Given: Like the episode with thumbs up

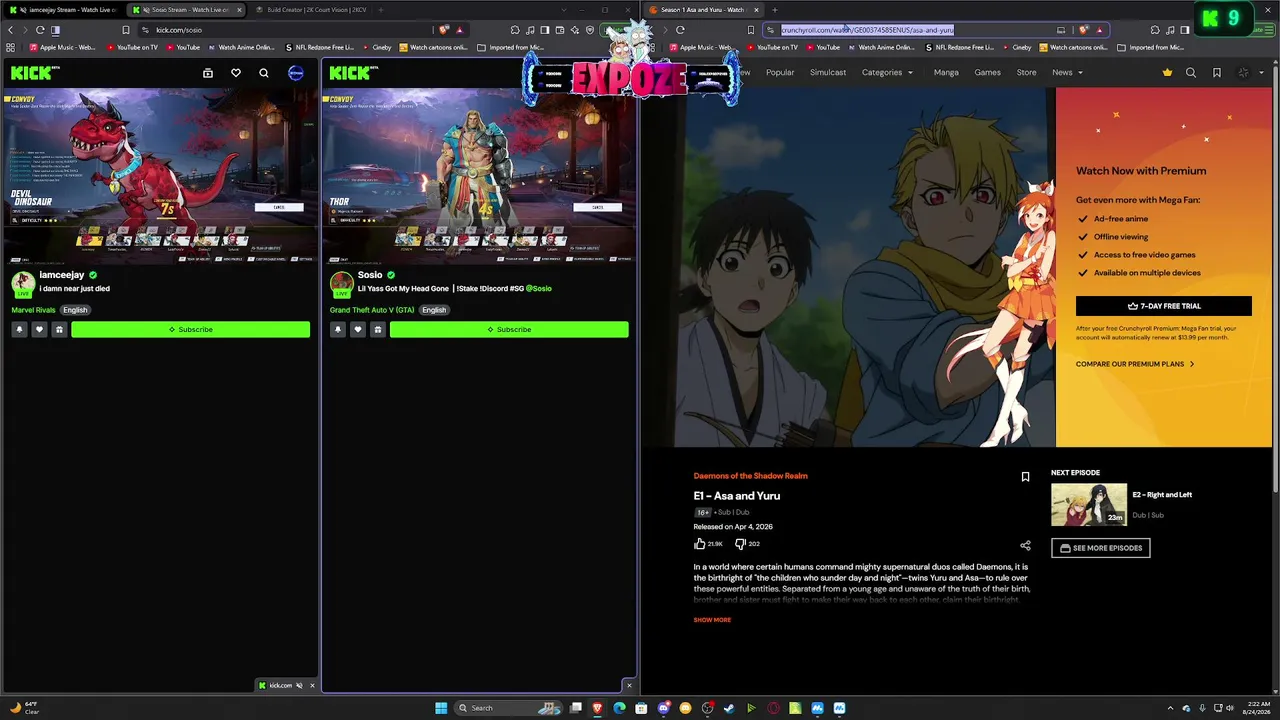Looking at the screenshot, I should click(x=700, y=544).
